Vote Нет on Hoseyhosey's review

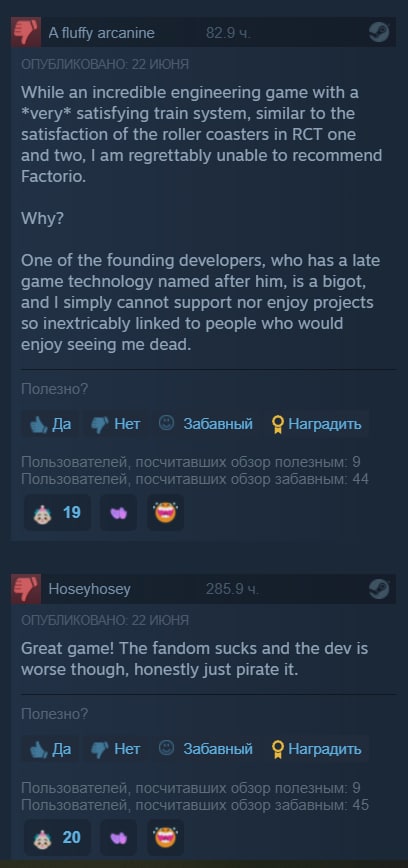pos(116,749)
